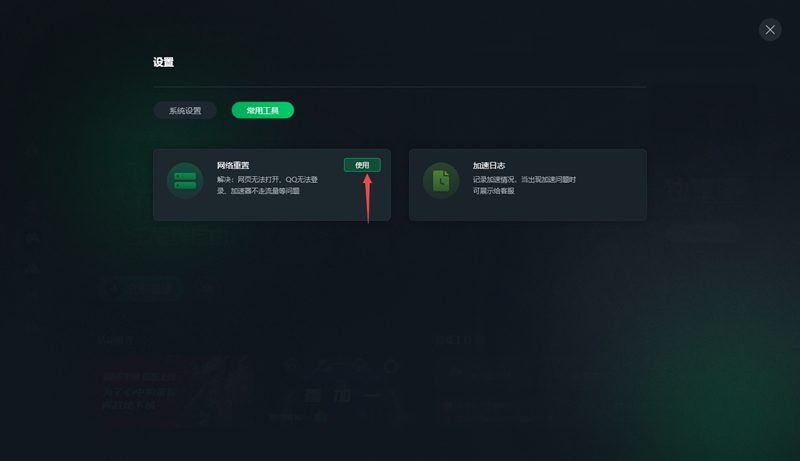Screen dimensions: 800x461
Task: Click the dimmed 立即加速 button behind the overlay
Action: (141, 289)
